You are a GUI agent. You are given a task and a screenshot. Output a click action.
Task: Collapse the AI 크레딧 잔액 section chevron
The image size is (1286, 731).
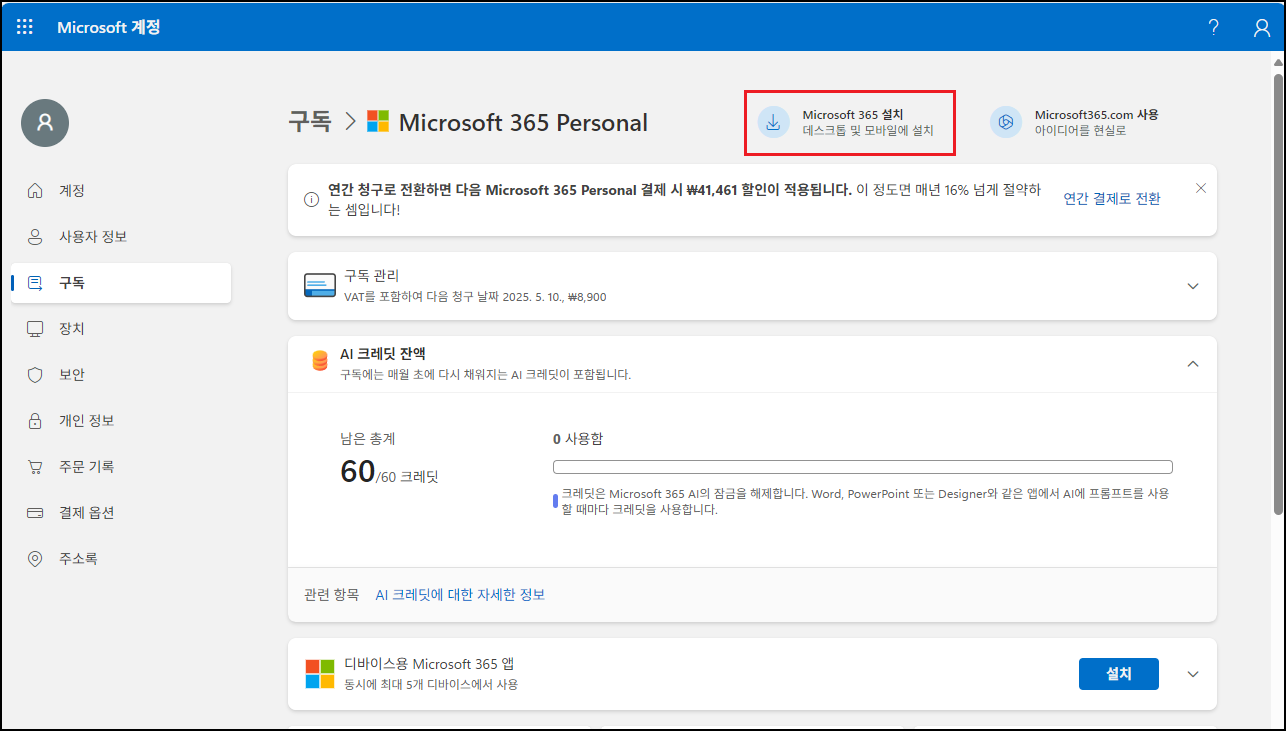(x=1192, y=364)
